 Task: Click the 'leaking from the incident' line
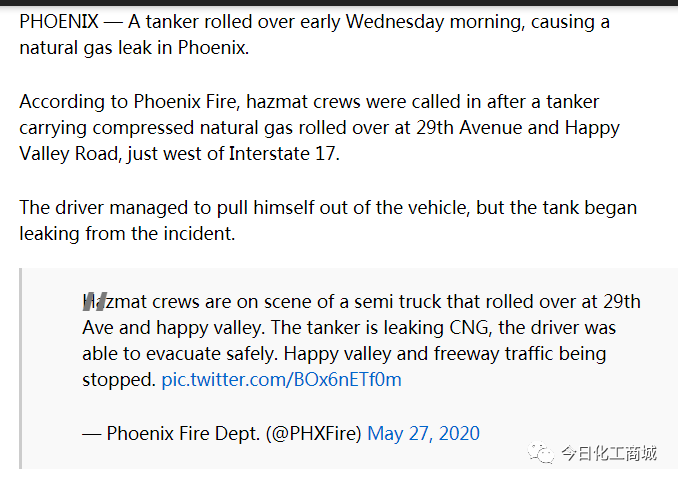[127, 234]
